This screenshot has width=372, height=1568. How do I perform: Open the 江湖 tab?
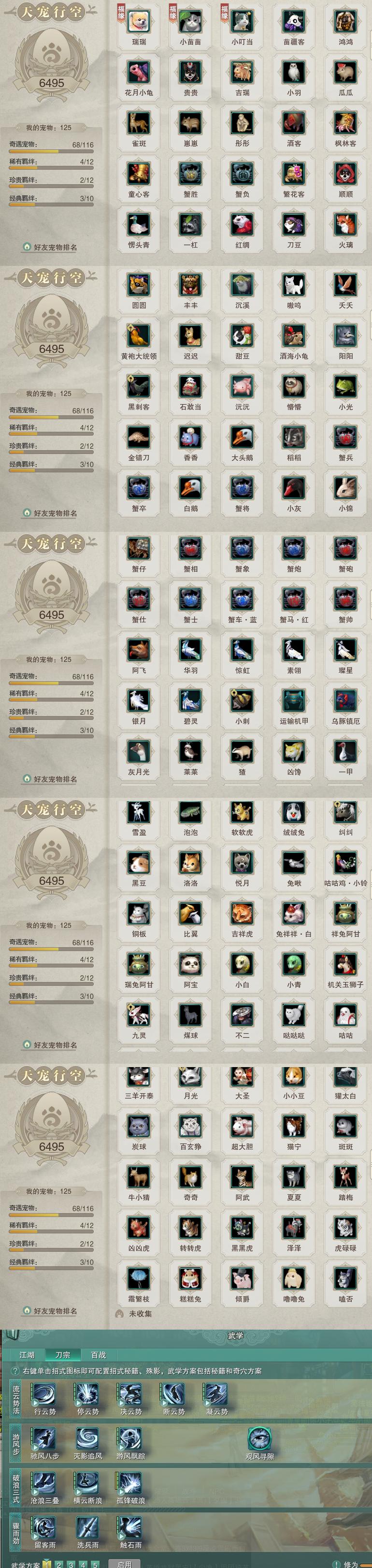point(28,1354)
